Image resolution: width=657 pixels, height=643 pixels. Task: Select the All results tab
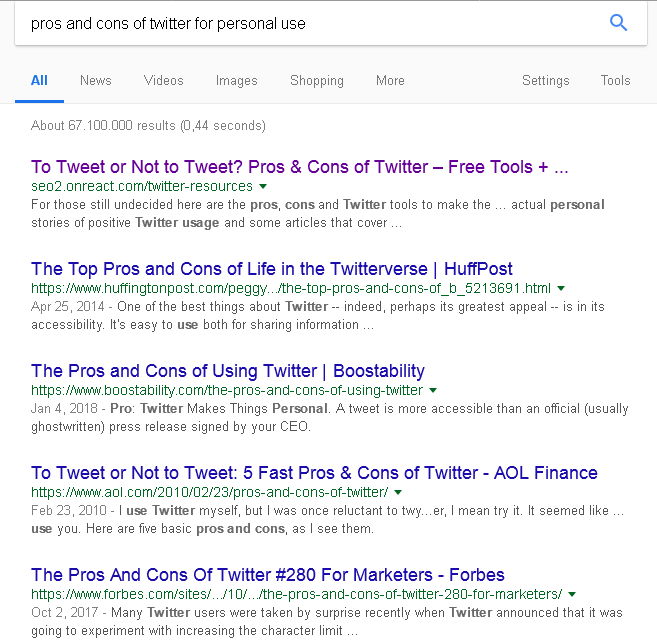point(39,80)
